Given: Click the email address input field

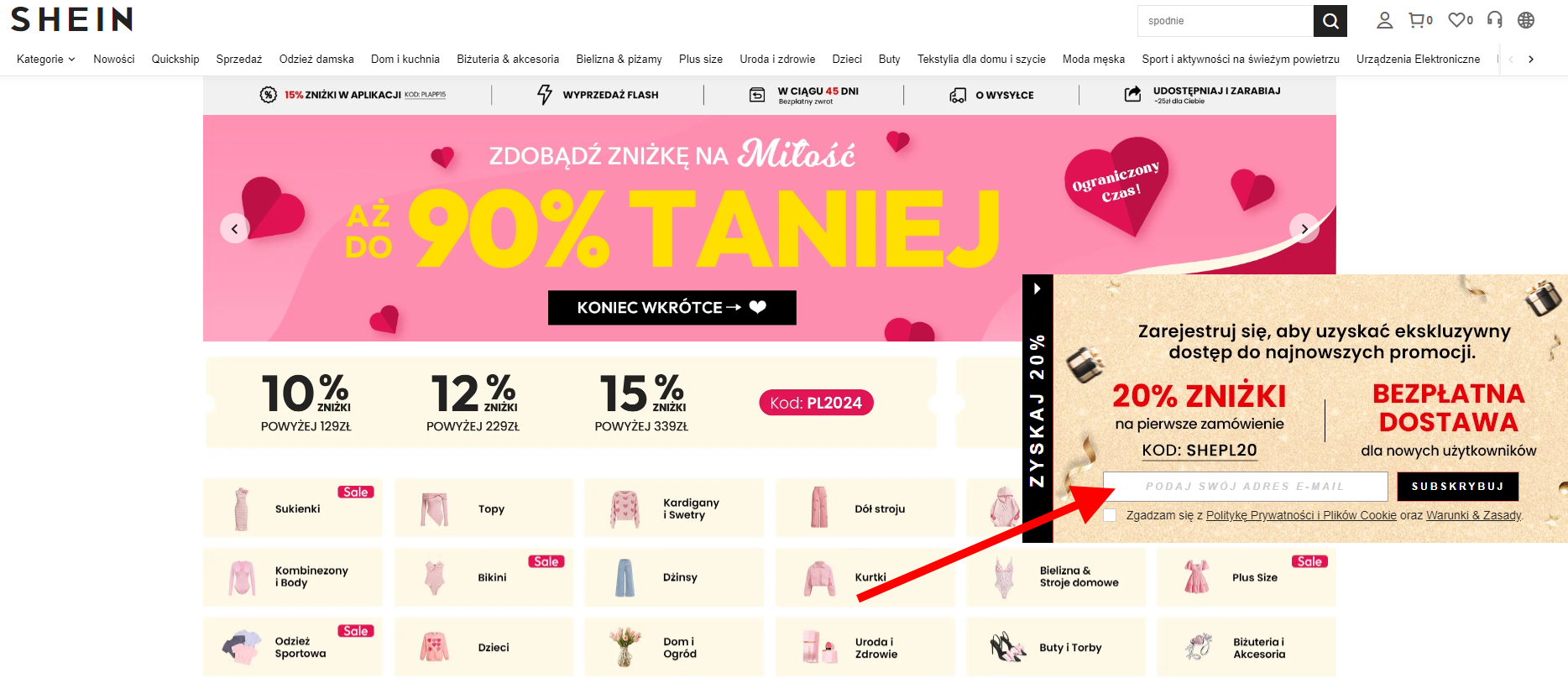Looking at the screenshot, I should 1245,487.
